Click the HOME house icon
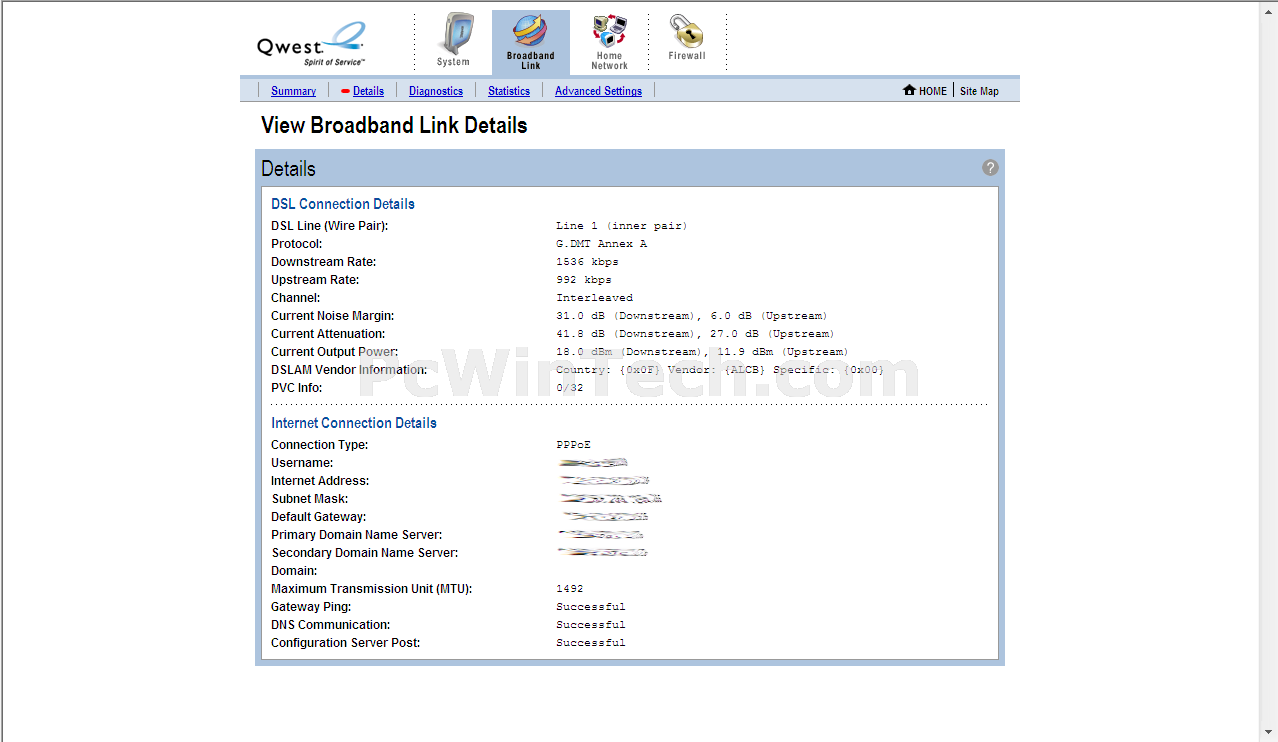Image resolution: width=1278 pixels, height=742 pixels. tap(909, 90)
